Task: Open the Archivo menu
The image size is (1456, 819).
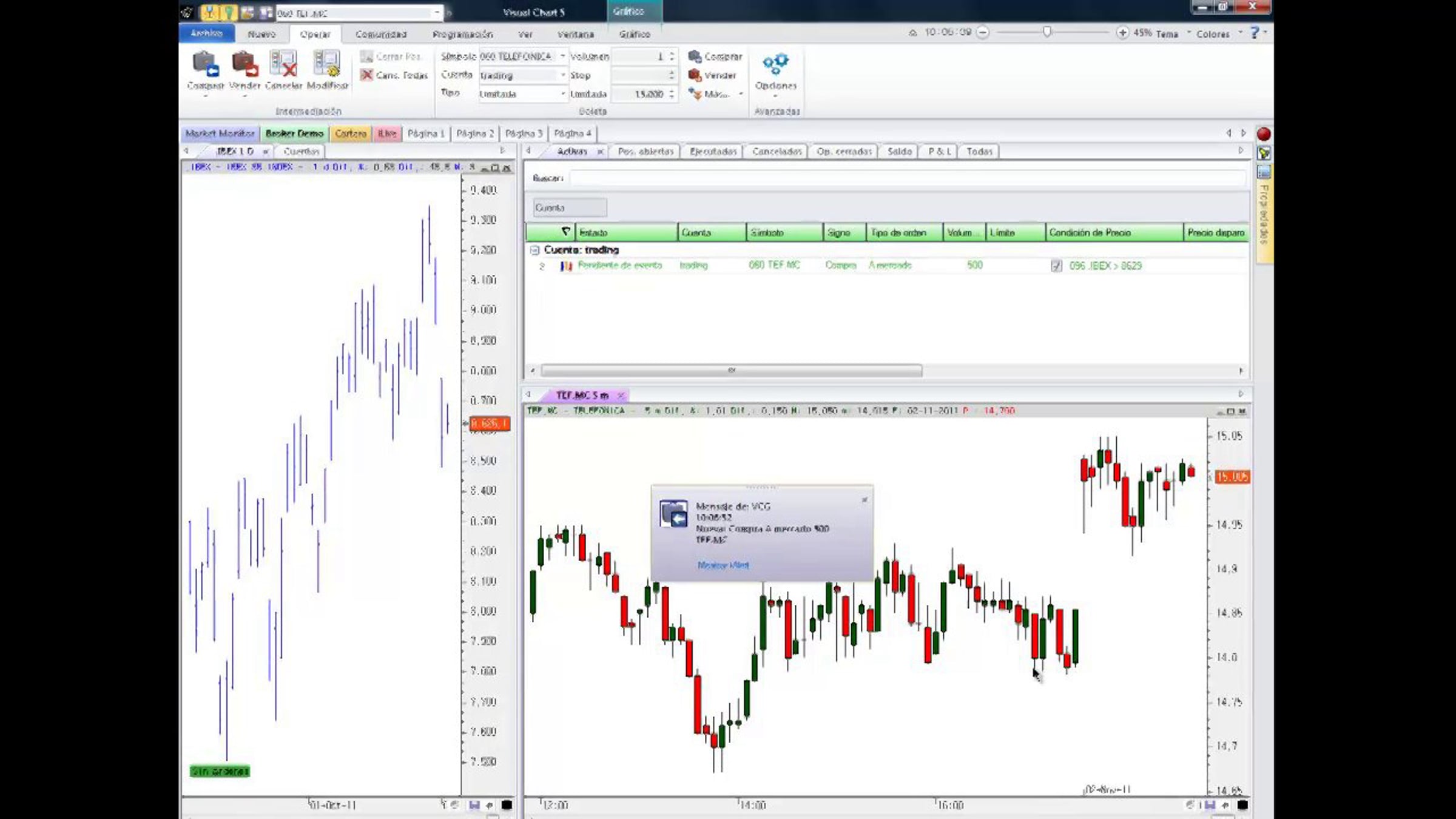Action: (x=206, y=33)
